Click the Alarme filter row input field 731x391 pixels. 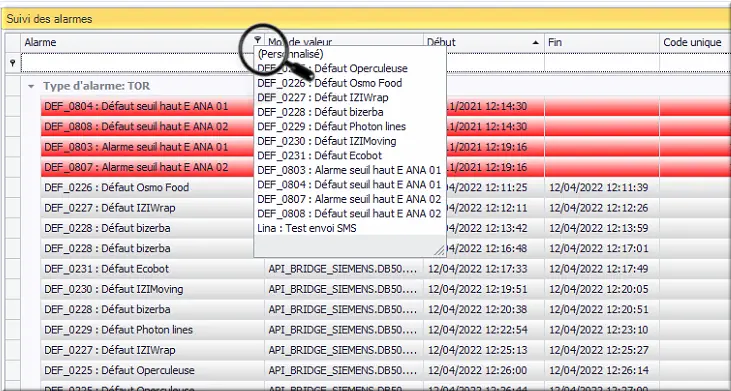click(x=138, y=62)
